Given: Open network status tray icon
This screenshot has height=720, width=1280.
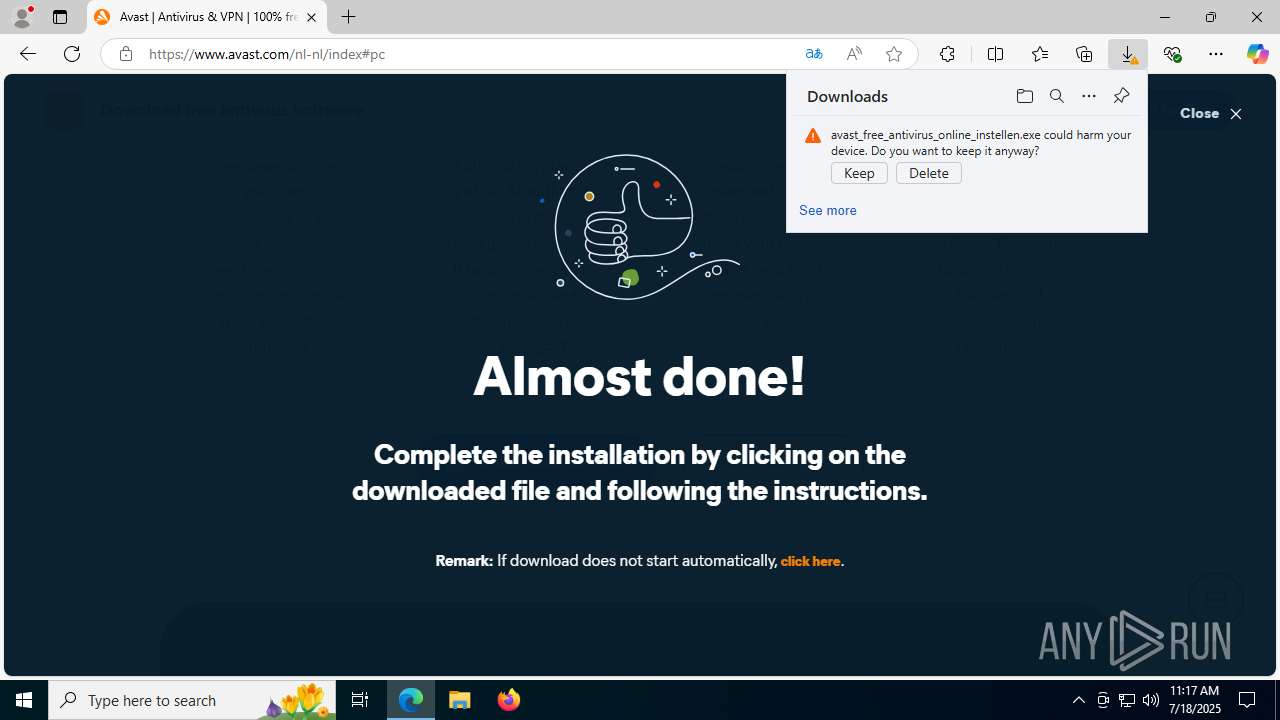Looking at the screenshot, I should click(x=1126, y=700).
